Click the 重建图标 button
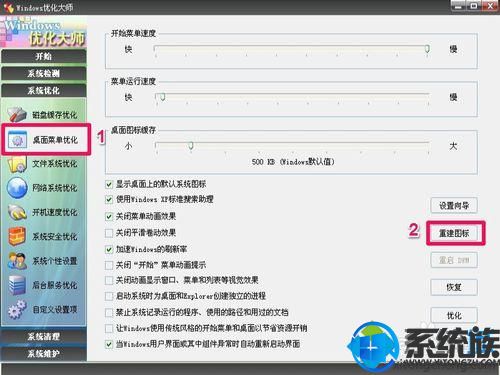 454,233
